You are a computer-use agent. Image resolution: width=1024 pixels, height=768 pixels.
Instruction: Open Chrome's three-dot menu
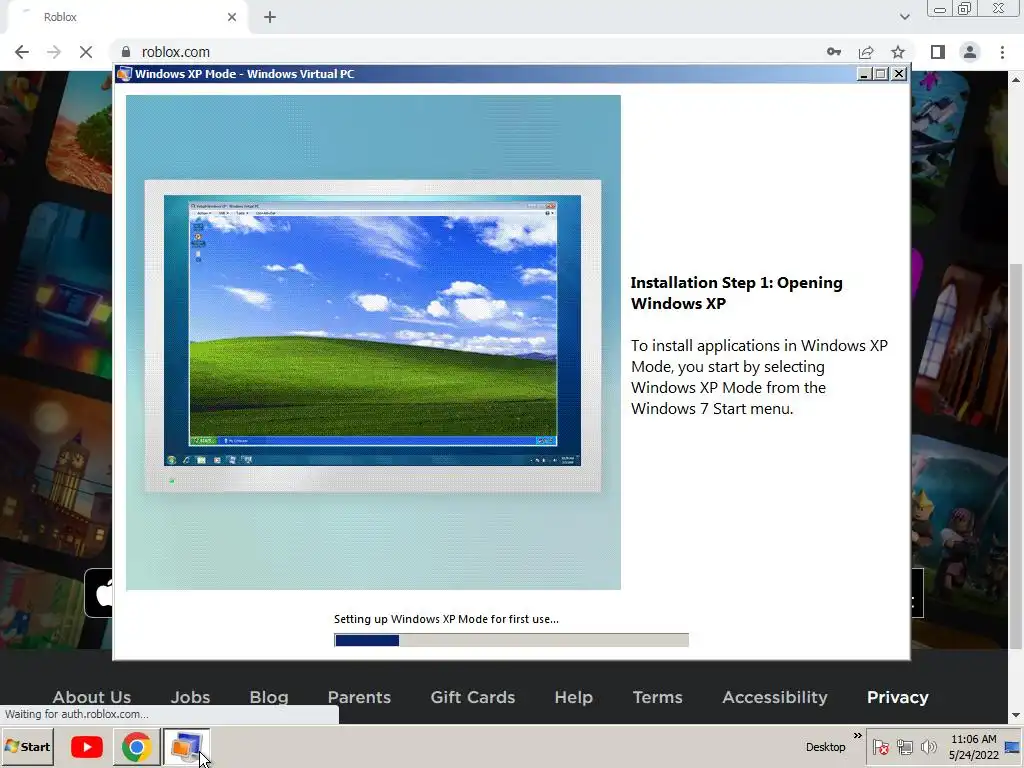pyautogui.click(x=1002, y=52)
